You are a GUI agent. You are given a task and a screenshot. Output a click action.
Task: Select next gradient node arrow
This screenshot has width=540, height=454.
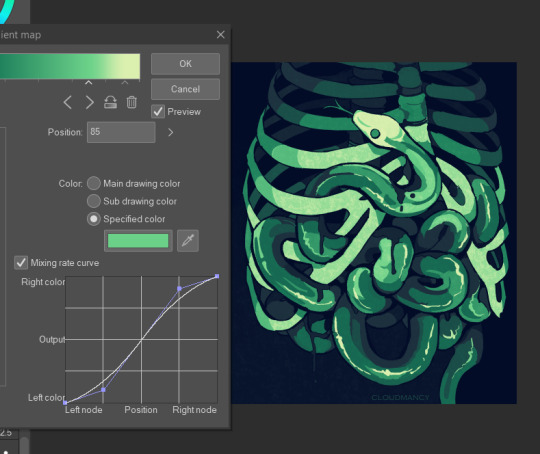[x=89, y=102]
